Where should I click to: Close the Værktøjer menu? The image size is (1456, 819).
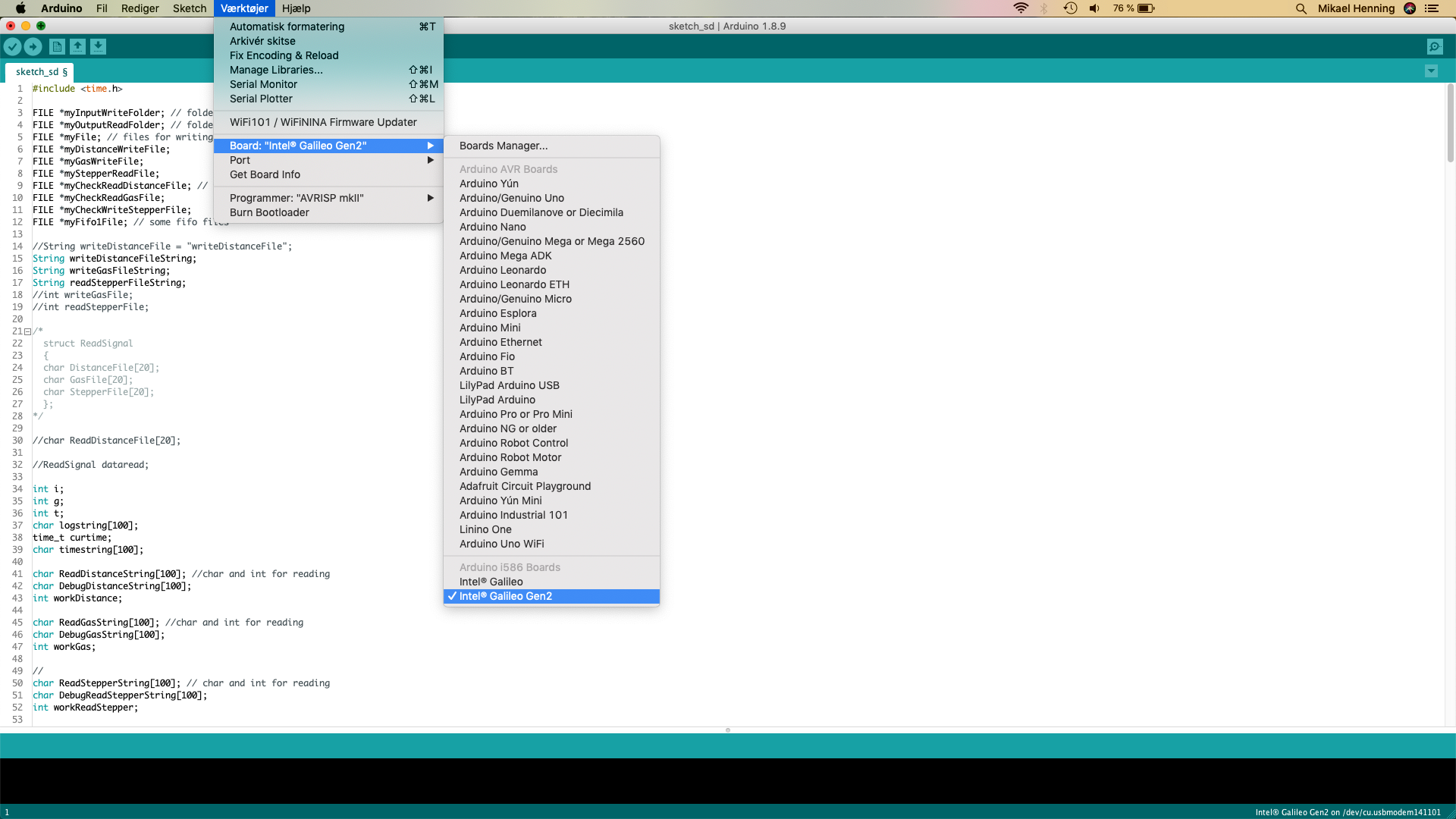[x=244, y=8]
